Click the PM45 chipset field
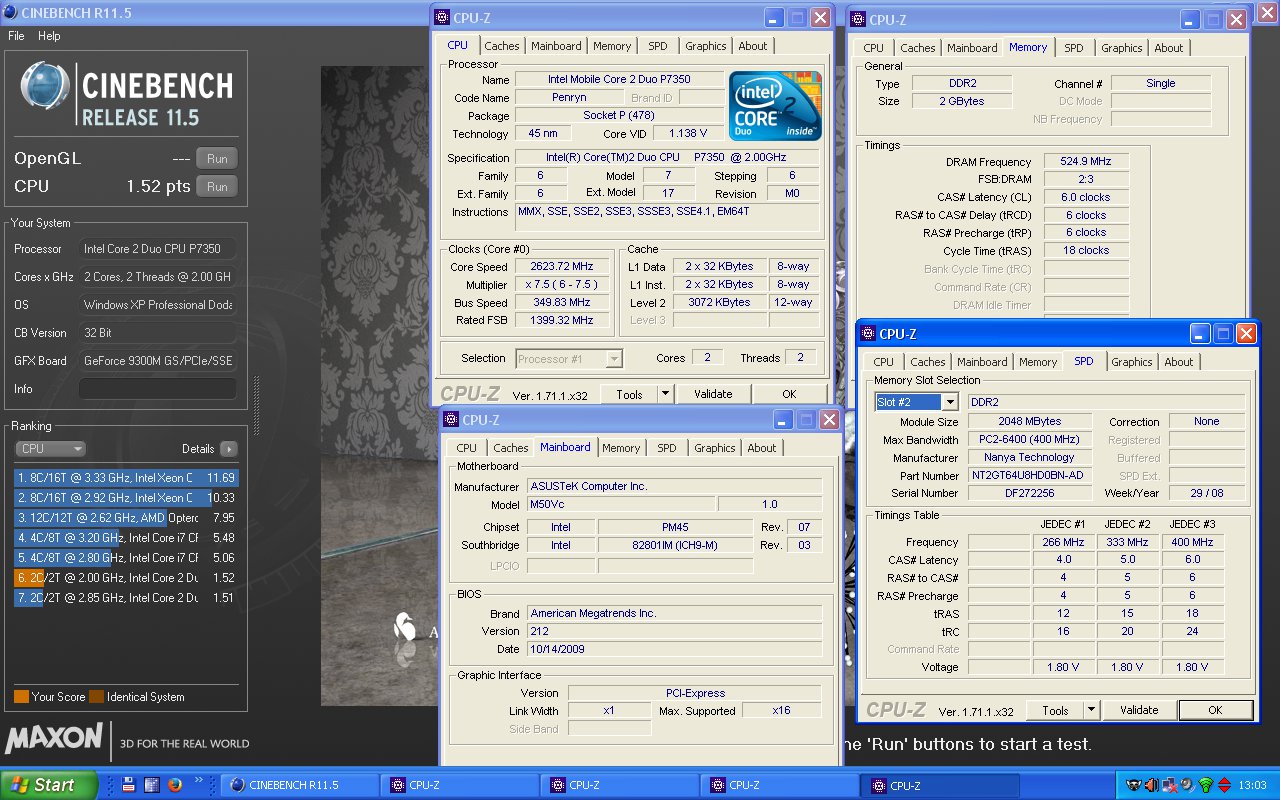The width and height of the screenshot is (1280, 800). coord(674,527)
